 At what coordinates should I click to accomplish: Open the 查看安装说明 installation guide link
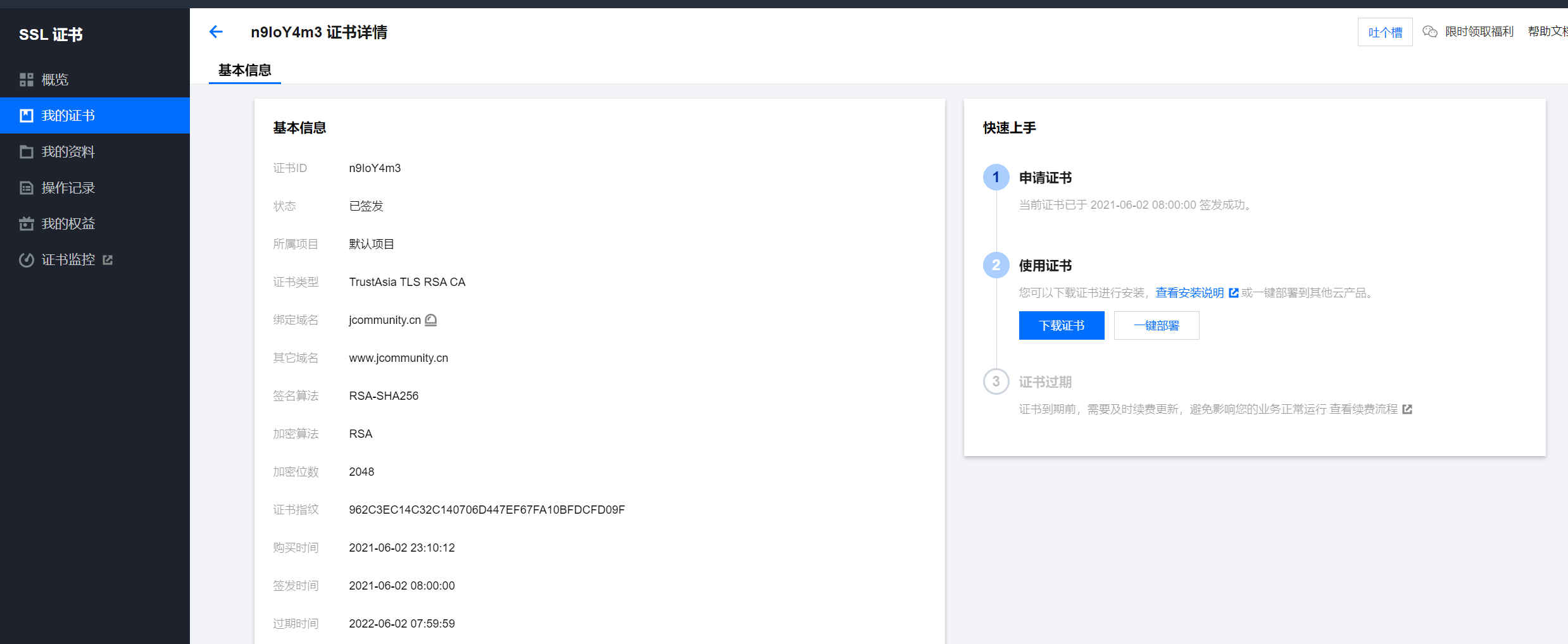[1189, 292]
